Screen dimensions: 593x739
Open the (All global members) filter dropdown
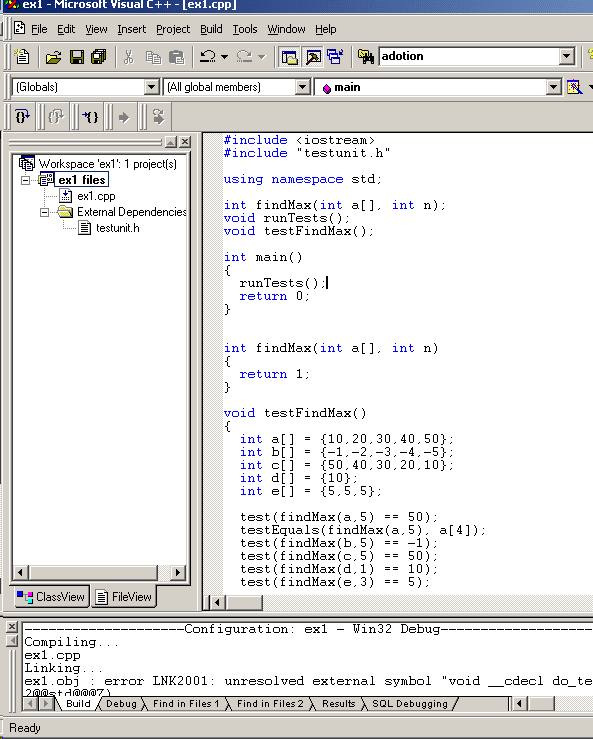(303, 87)
